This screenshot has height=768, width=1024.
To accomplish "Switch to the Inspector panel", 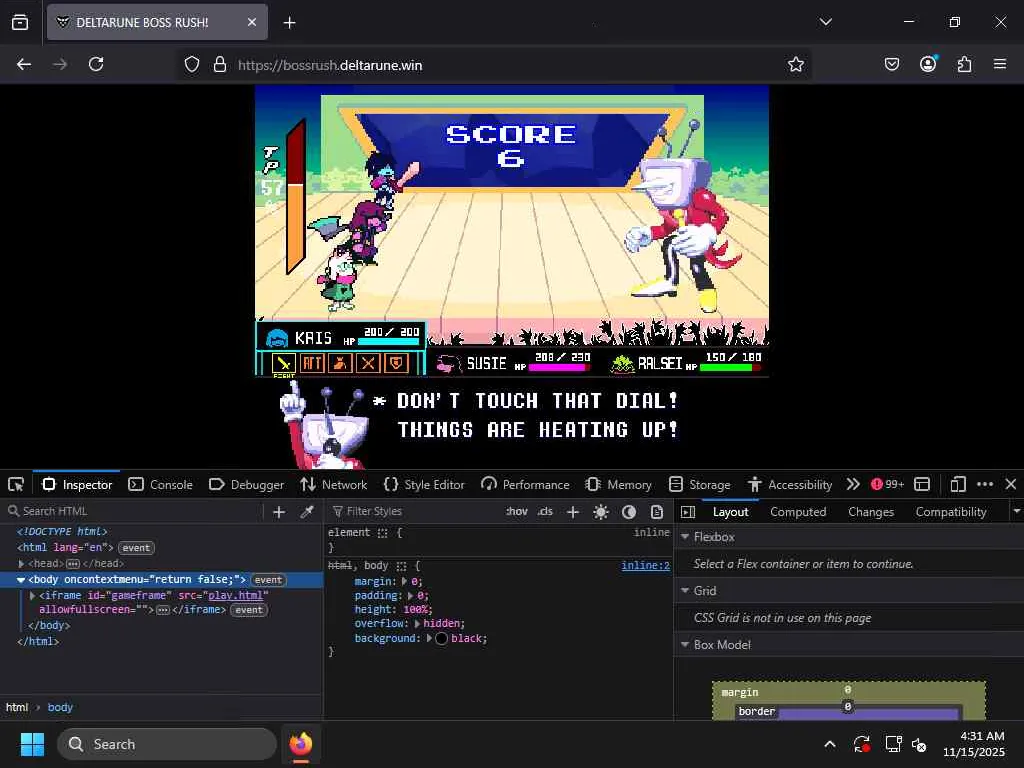I will (x=77, y=485).
